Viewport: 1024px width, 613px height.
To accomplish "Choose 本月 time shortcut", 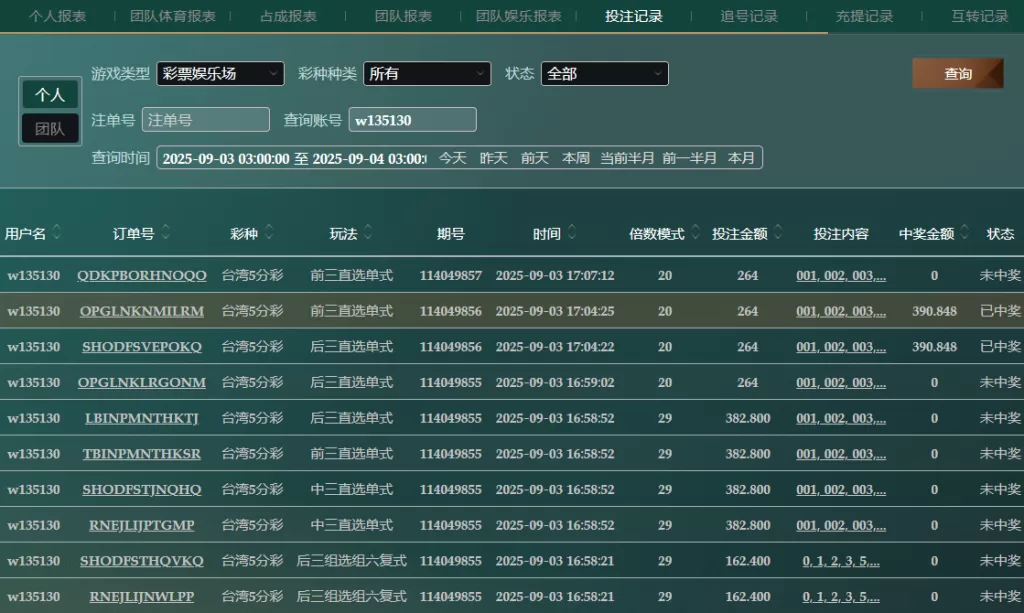I will (741, 158).
